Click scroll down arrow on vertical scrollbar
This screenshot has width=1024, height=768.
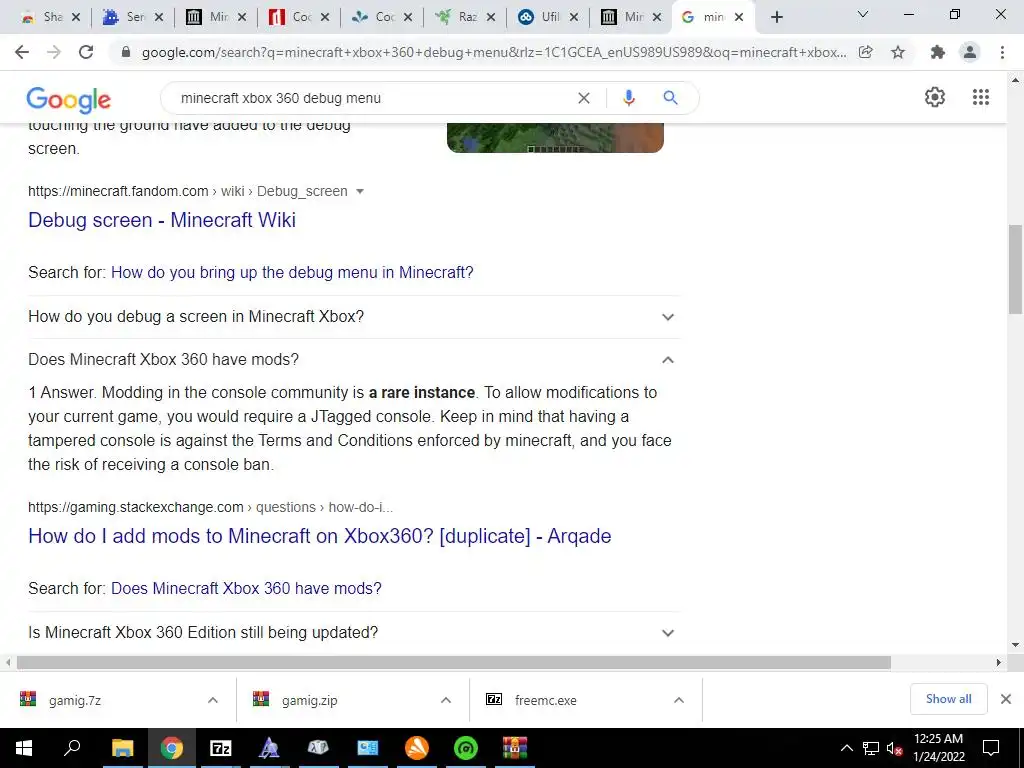click(1015, 645)
